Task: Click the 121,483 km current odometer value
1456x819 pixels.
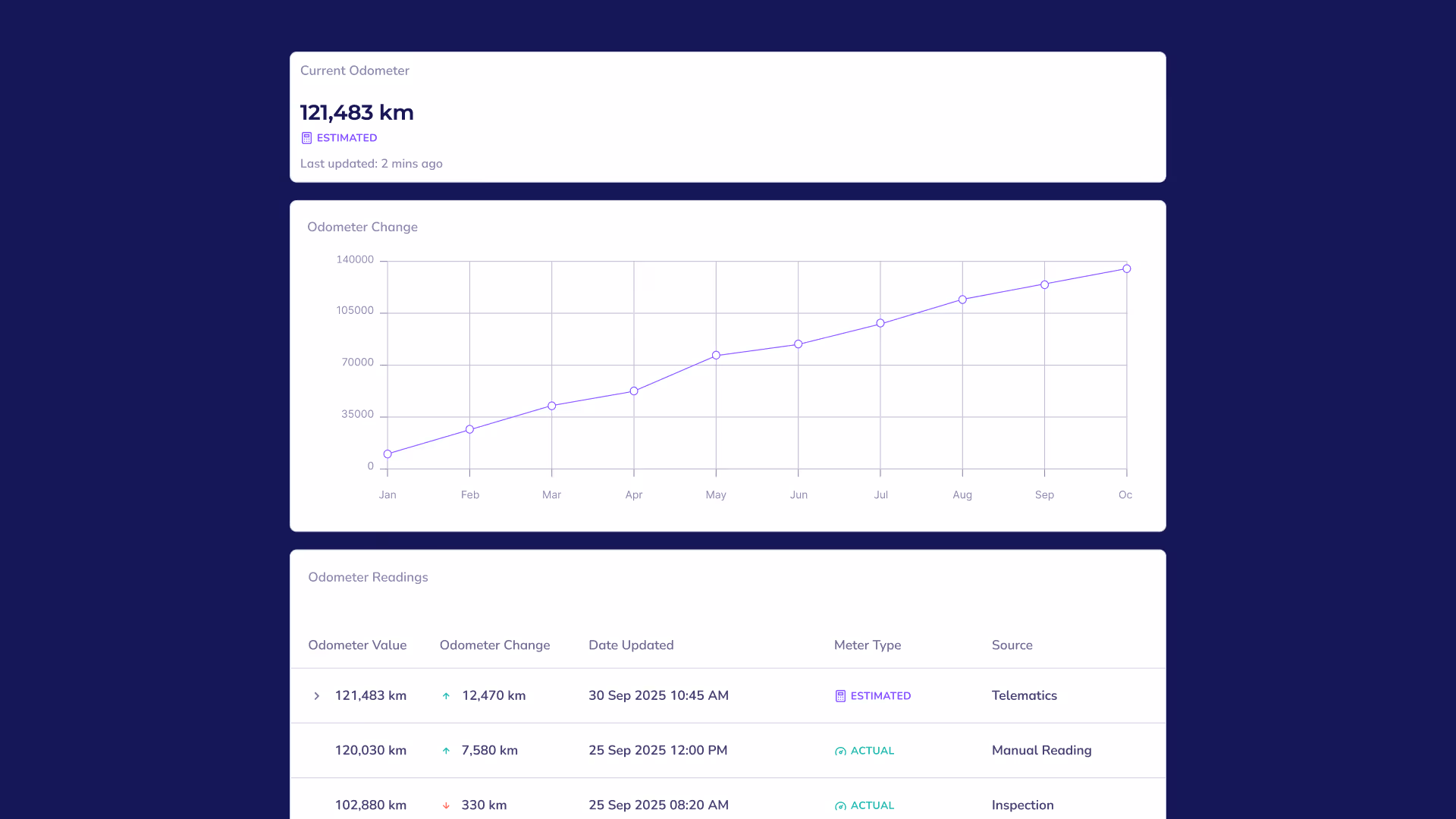Action: (x=356, y=113)
